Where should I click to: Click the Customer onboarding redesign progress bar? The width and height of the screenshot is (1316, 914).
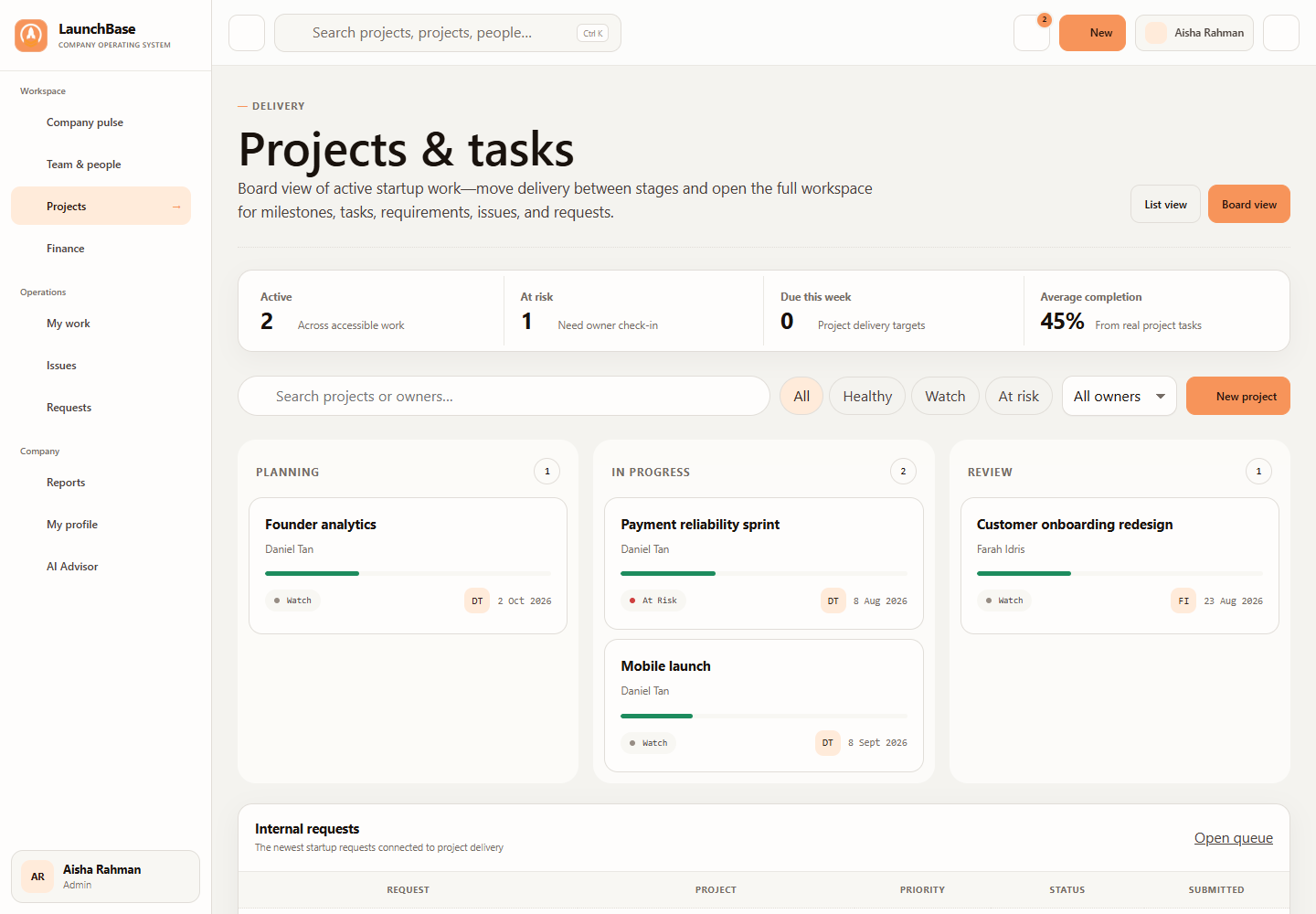[x=1120, y=573]
